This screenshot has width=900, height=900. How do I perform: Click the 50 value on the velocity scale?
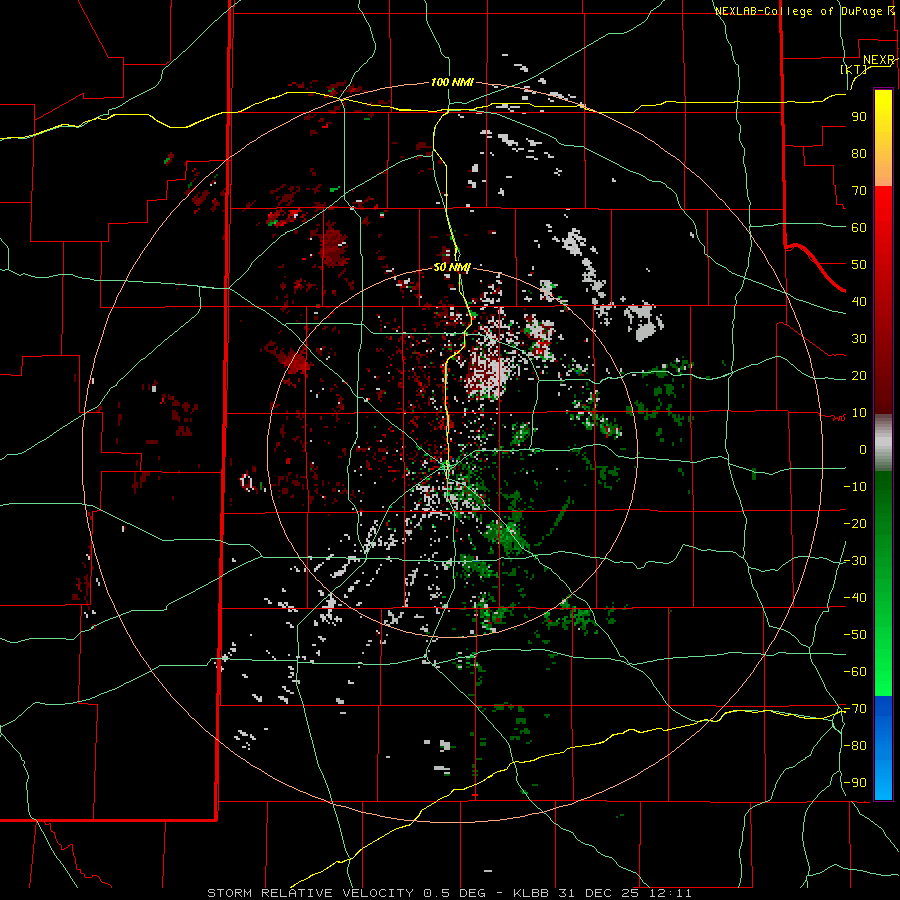pos(859,265)
